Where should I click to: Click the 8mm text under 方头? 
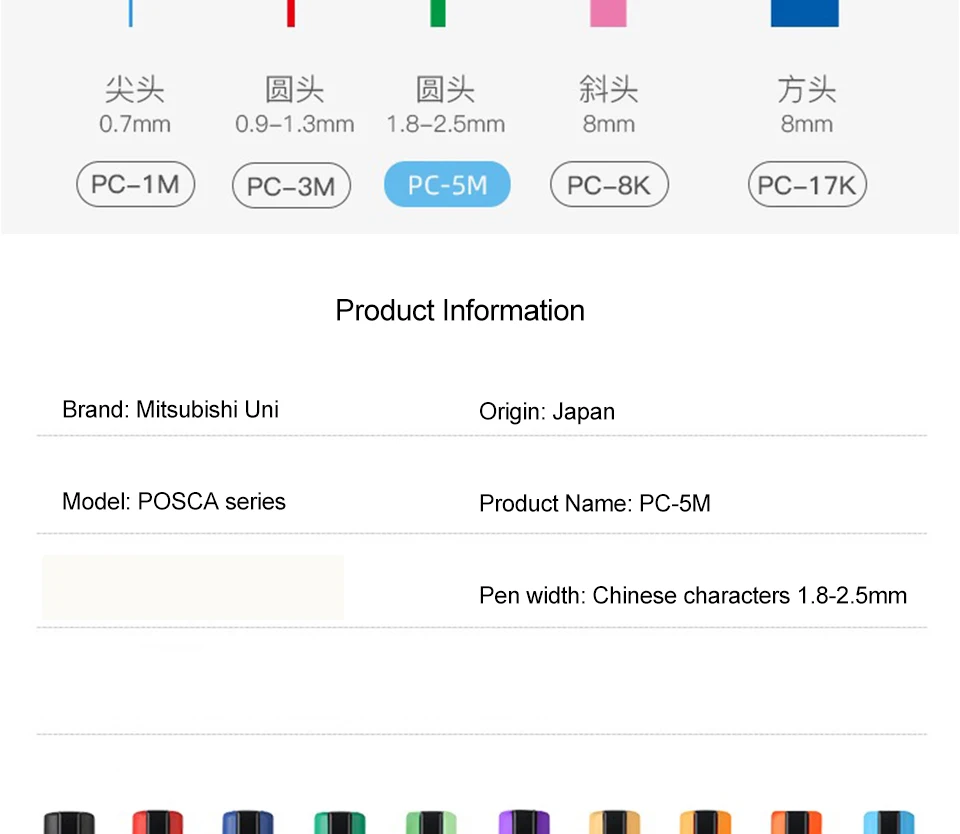click(x=807, y=124)
